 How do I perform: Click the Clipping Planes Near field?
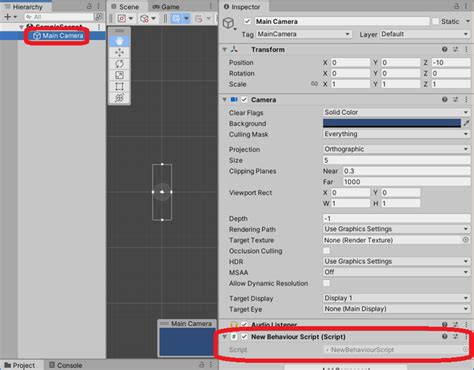406,171
